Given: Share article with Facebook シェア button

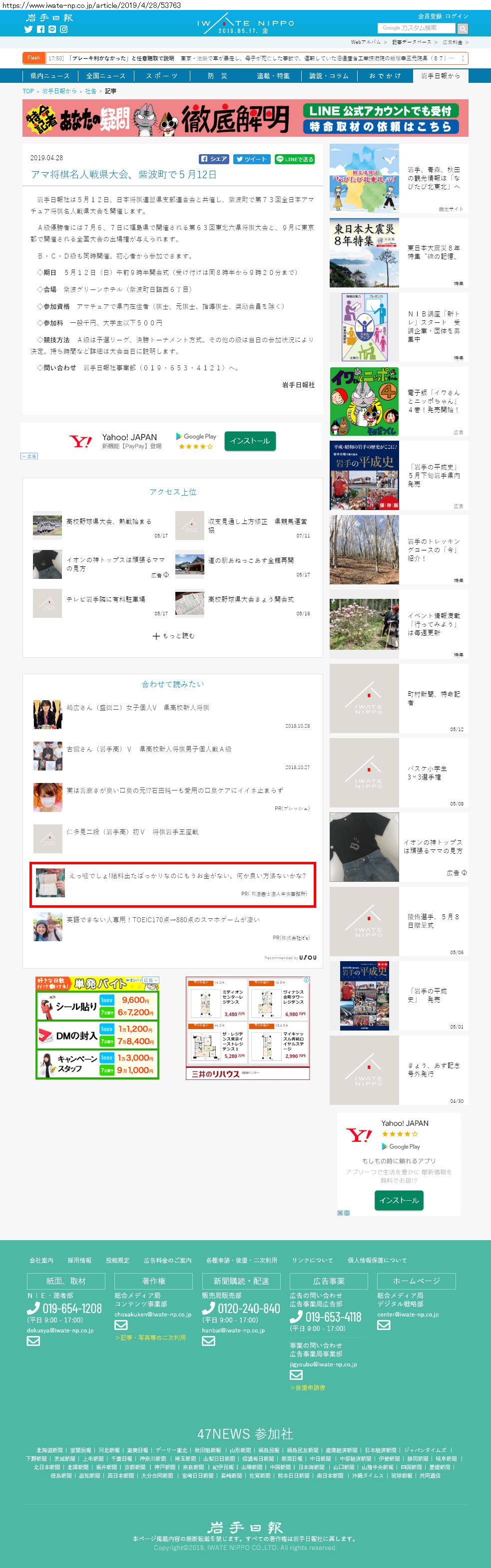Looking at the screenshot, I should tap(214, 159).
